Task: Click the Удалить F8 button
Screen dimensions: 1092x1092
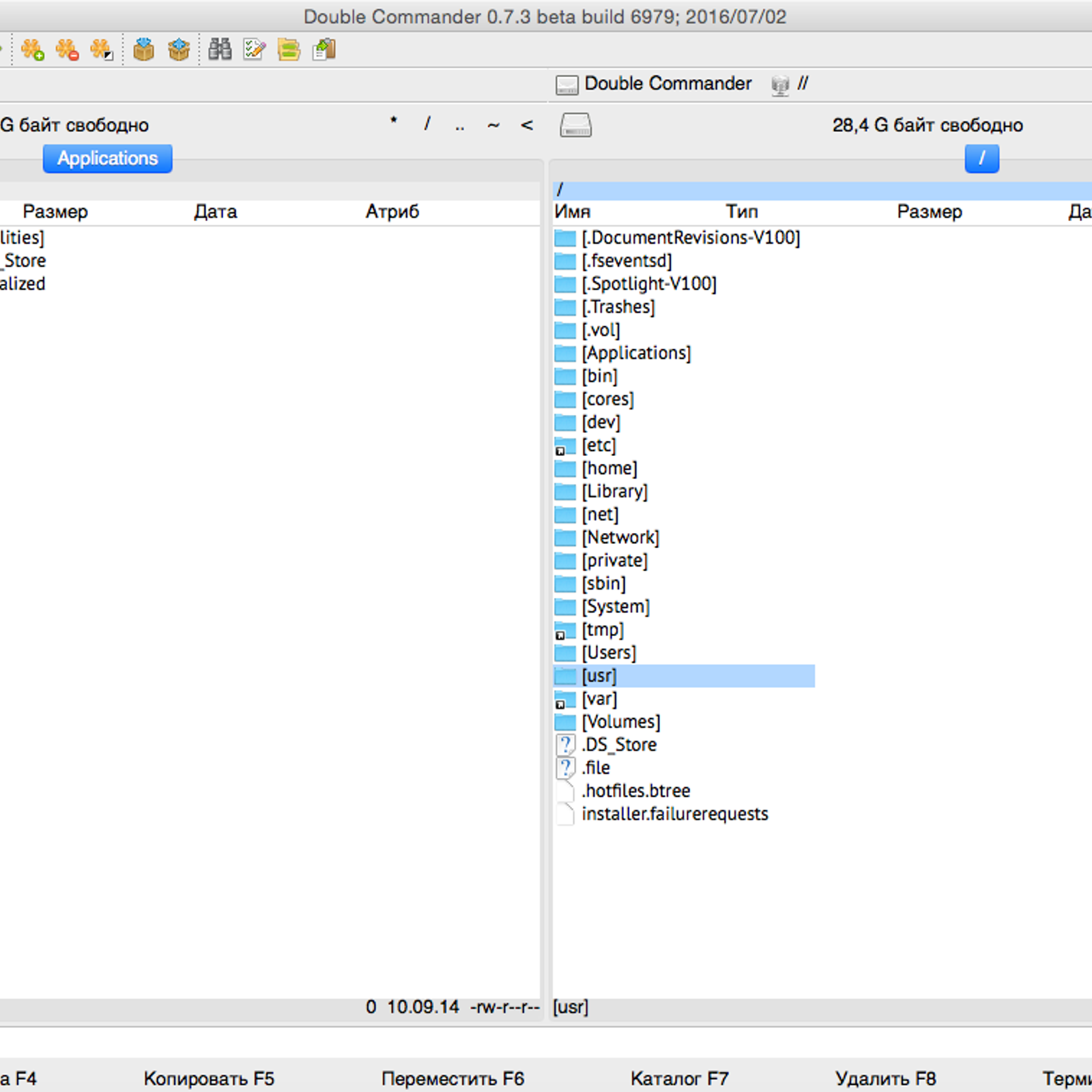Action: pos(886,1079)
